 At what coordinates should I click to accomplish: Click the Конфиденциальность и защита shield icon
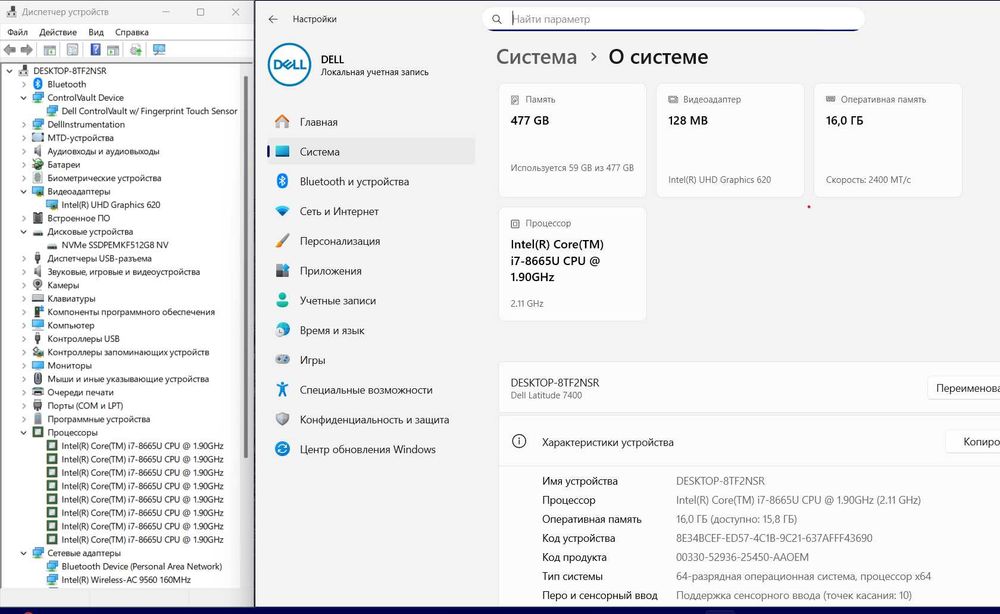pyautogui.click(x=283, y=419)
